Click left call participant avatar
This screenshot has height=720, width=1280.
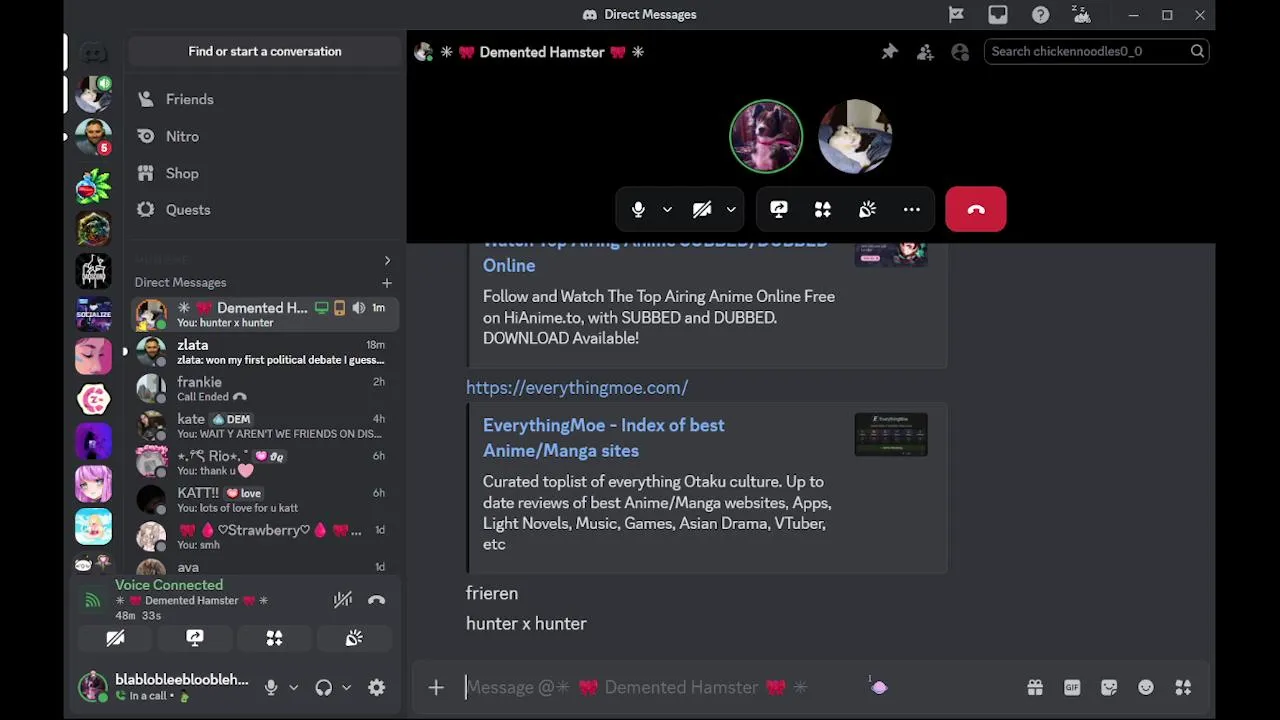point(766,136)
